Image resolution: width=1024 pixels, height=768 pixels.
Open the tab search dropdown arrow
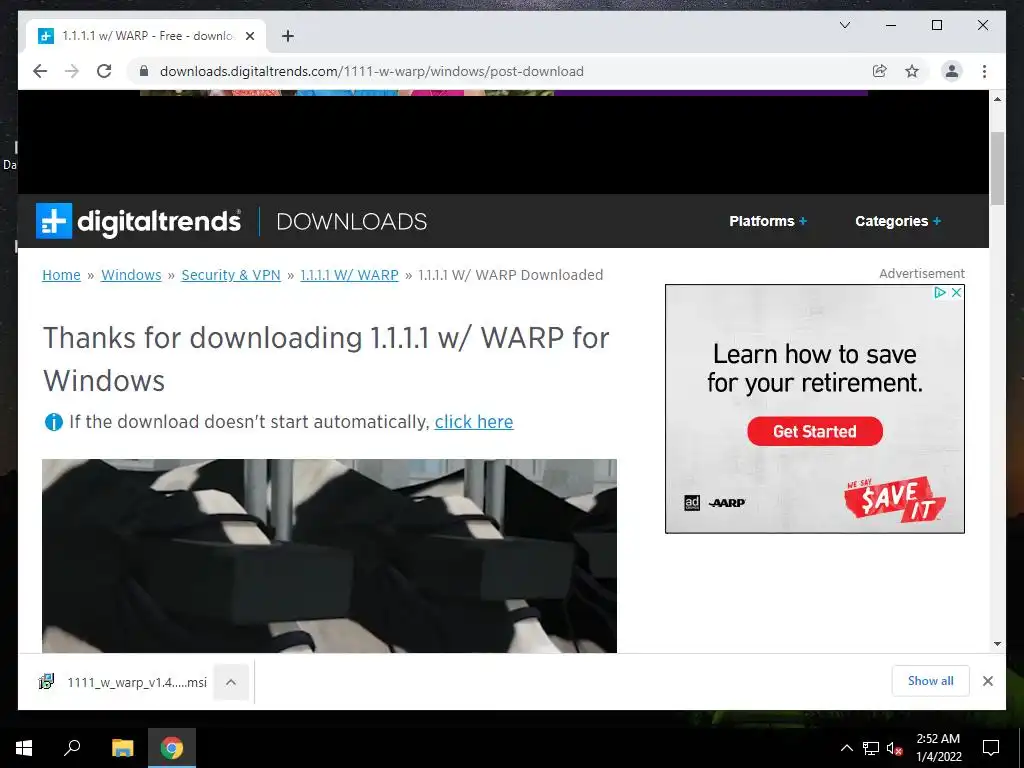(844, 25)
